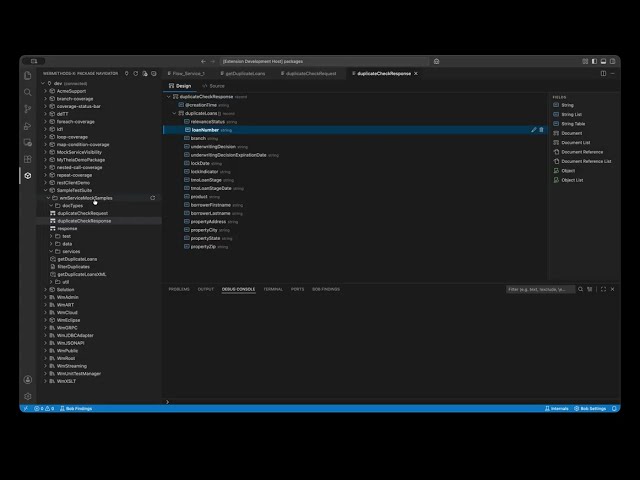The height and width of the screenshot is (480, 640).
Task: Open the Problems panel tab
Action: 179,289
